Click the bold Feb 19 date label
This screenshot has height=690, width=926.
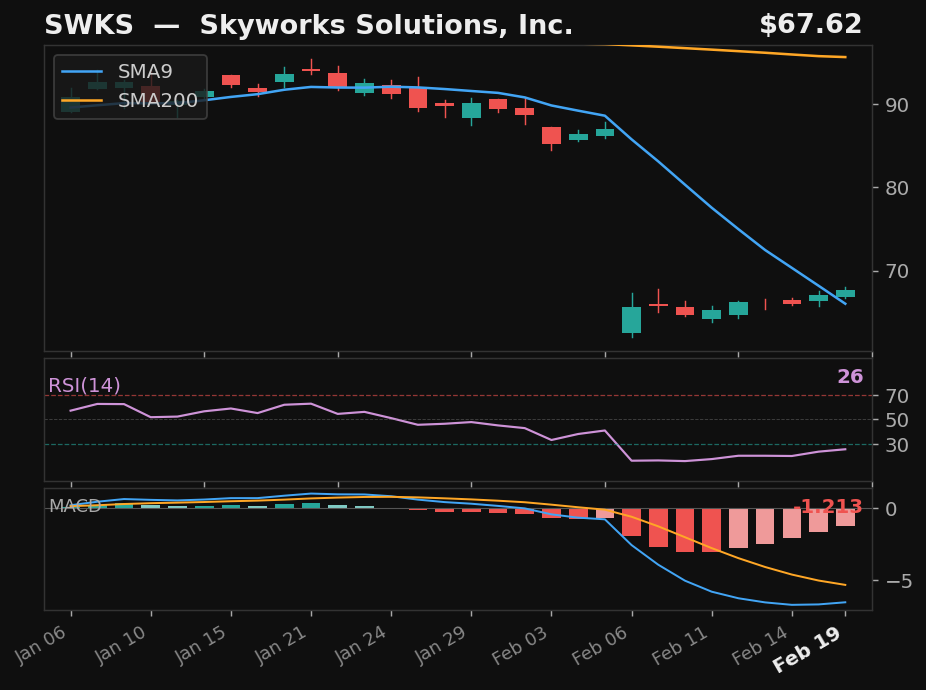[807, 650]
